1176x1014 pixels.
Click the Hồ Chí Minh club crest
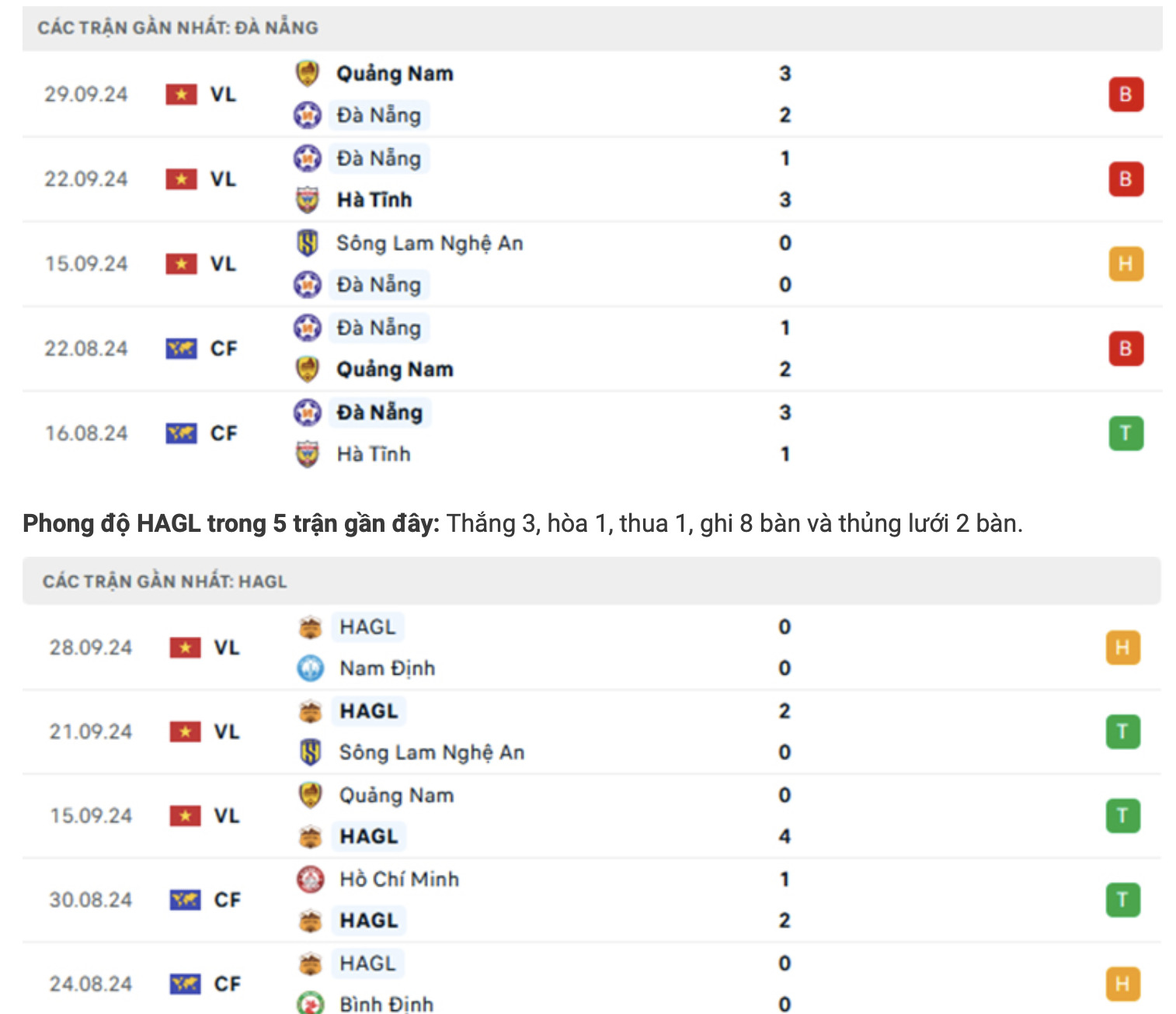[311, 879]
